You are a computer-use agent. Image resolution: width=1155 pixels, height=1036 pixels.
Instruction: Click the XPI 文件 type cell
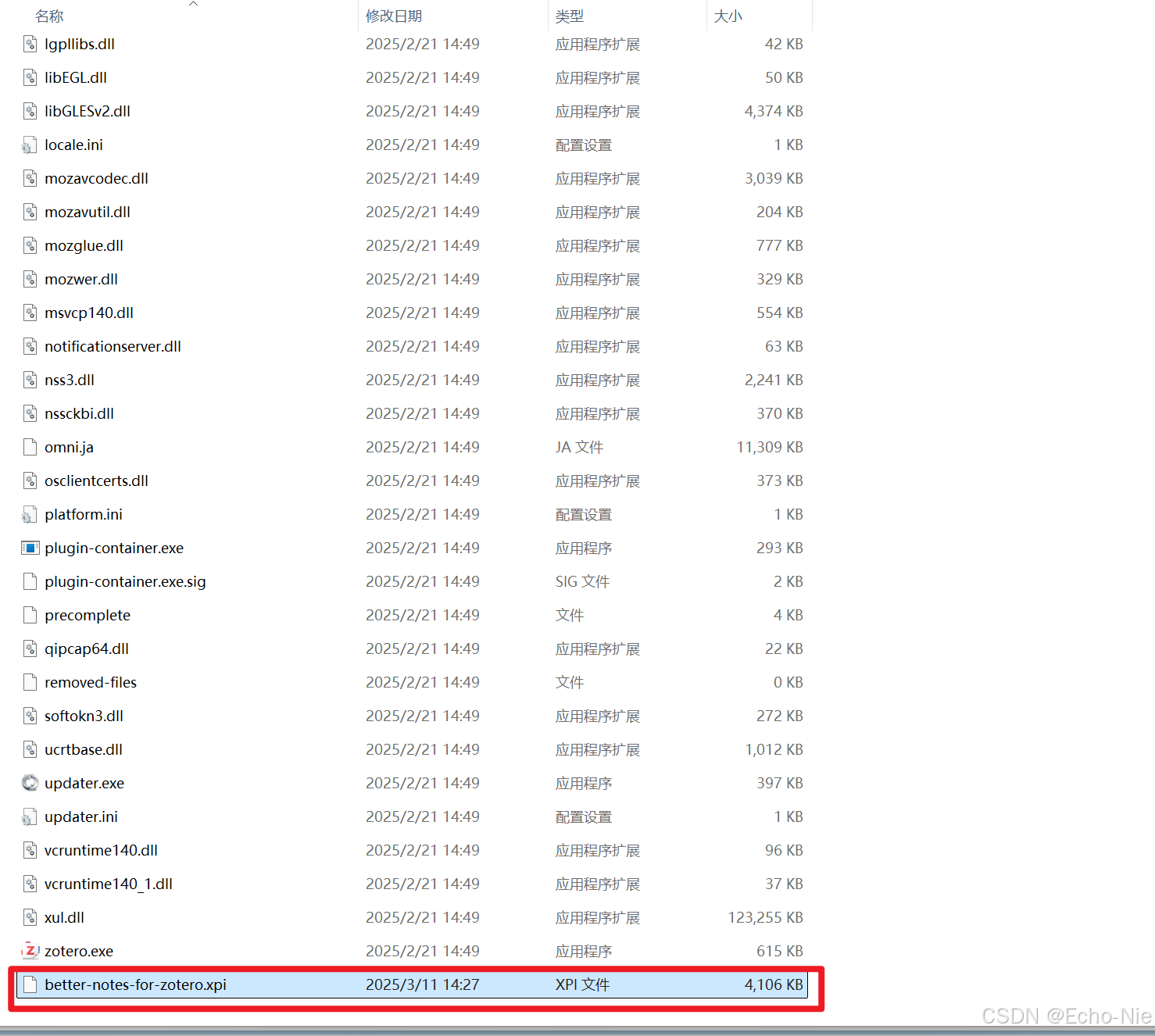pyautogui.click(x=582, y=984)
